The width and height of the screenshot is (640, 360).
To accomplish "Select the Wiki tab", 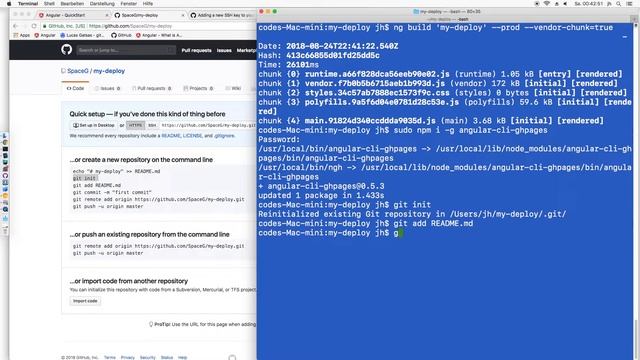I will (233, 88).
